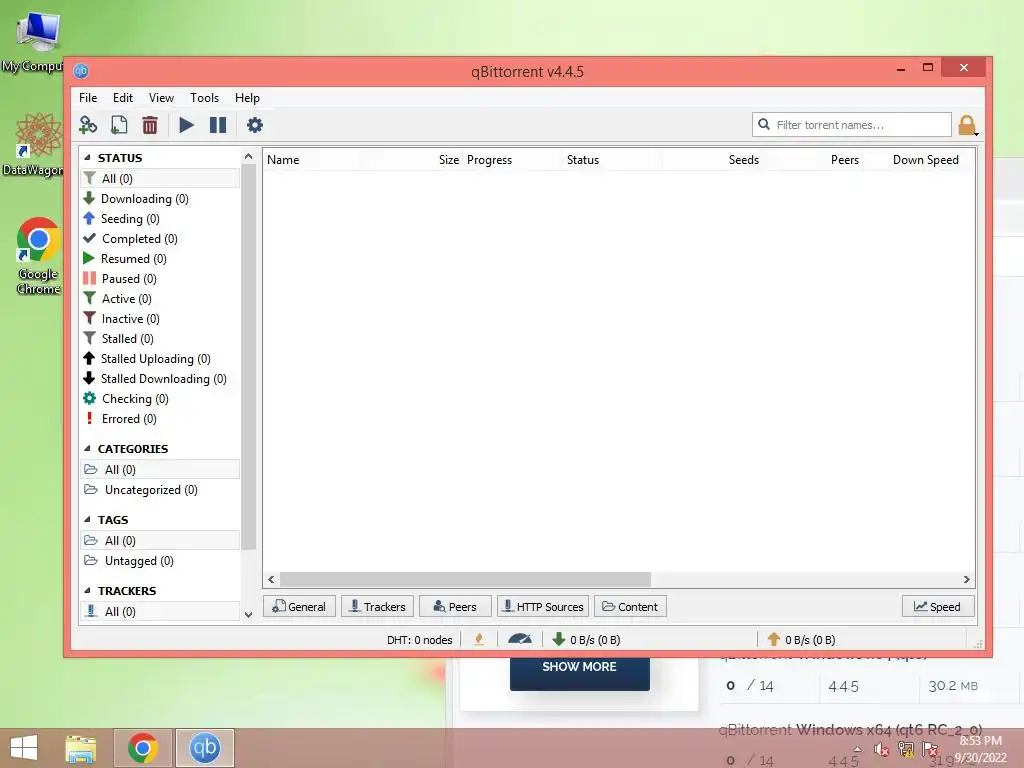
Task: Open the File menu
Action: pyautogui.click(x=88, y=97)
